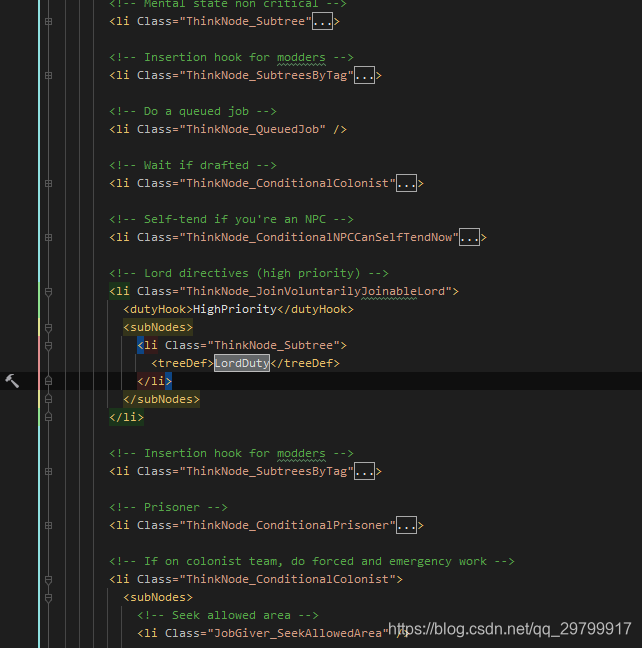Click the ThinkNode_JoinVoluntarilyJoinableLord class name
This screenshot has width=642, height=648.
point(315,291)
